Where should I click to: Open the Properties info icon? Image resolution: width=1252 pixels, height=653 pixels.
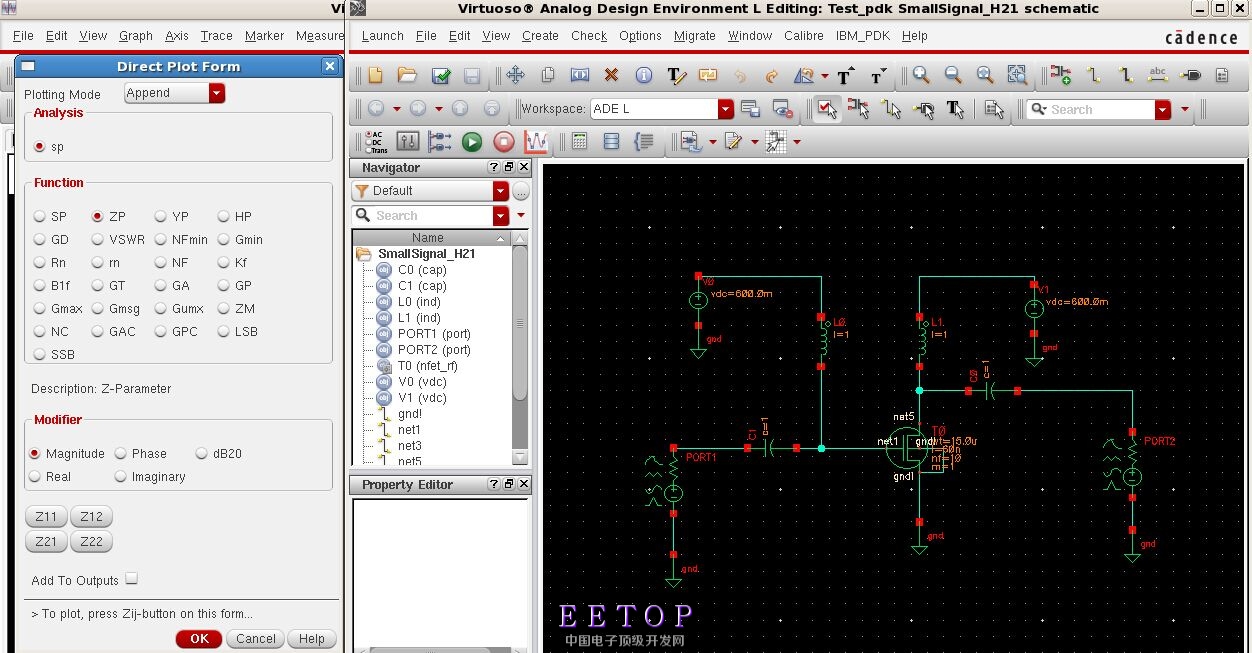click(x=643, y=75)
